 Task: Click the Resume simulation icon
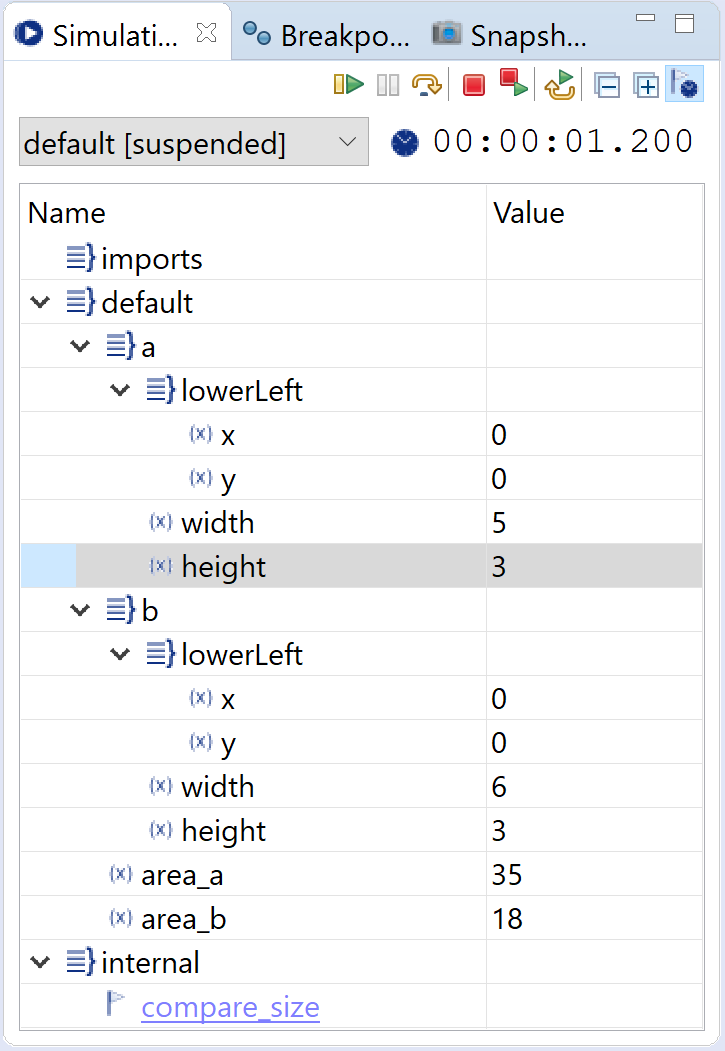tap(348, 85)
